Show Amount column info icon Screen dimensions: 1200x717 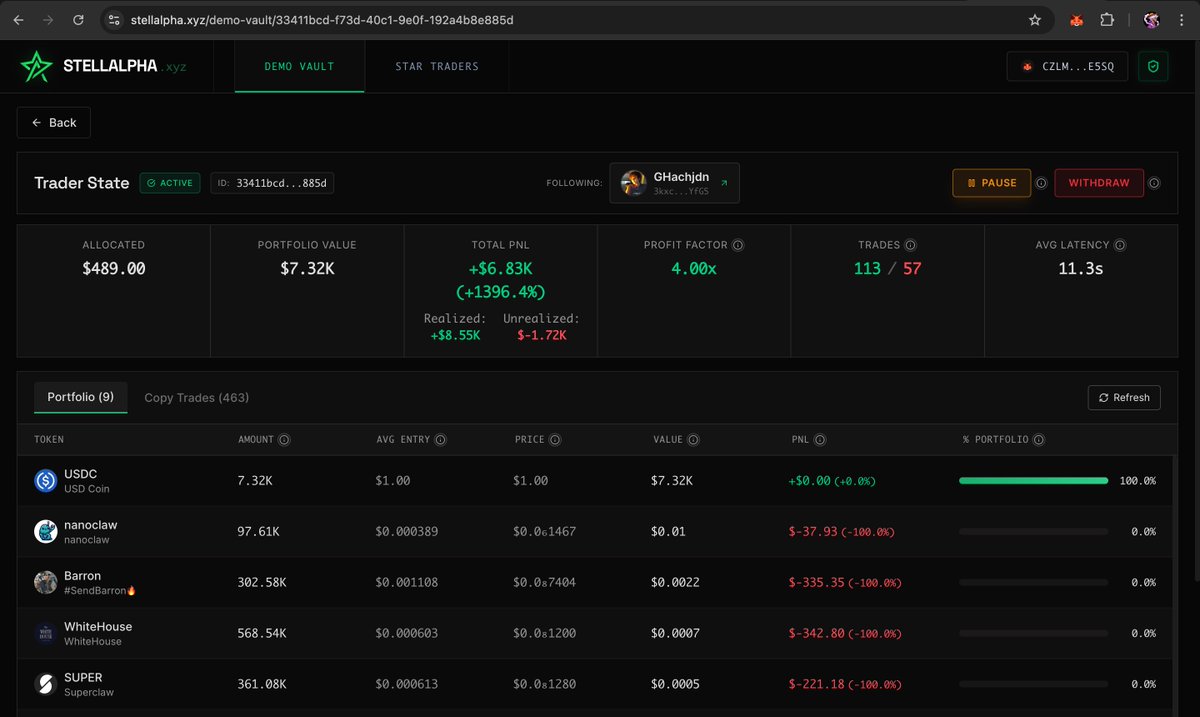coord(284,439)
